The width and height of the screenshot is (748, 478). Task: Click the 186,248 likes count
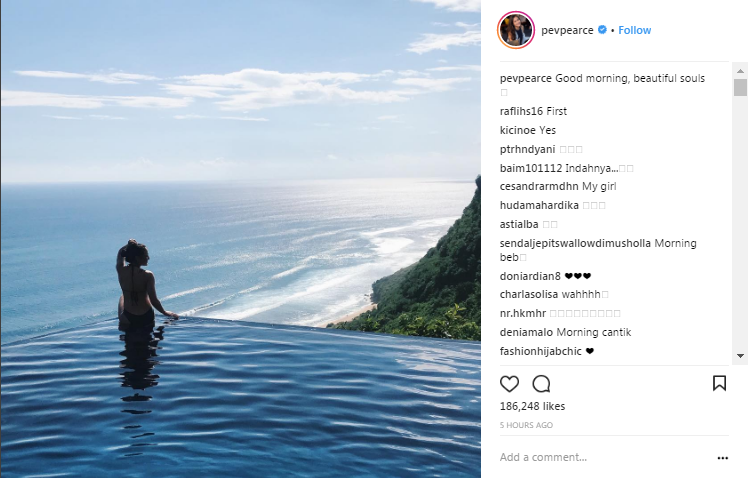coord(532,407)
